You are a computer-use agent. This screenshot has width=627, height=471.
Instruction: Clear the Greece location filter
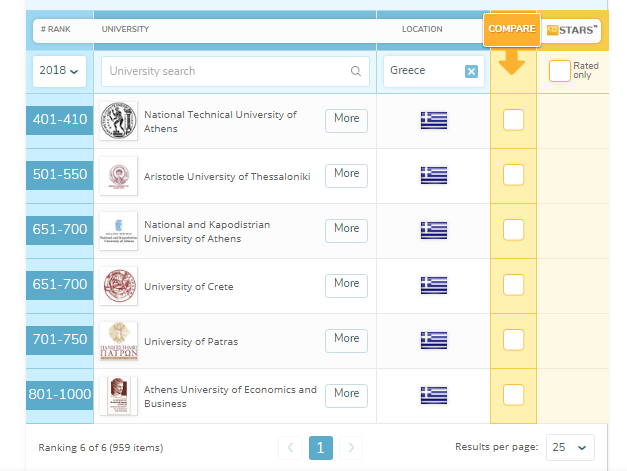tap(471, 72)
